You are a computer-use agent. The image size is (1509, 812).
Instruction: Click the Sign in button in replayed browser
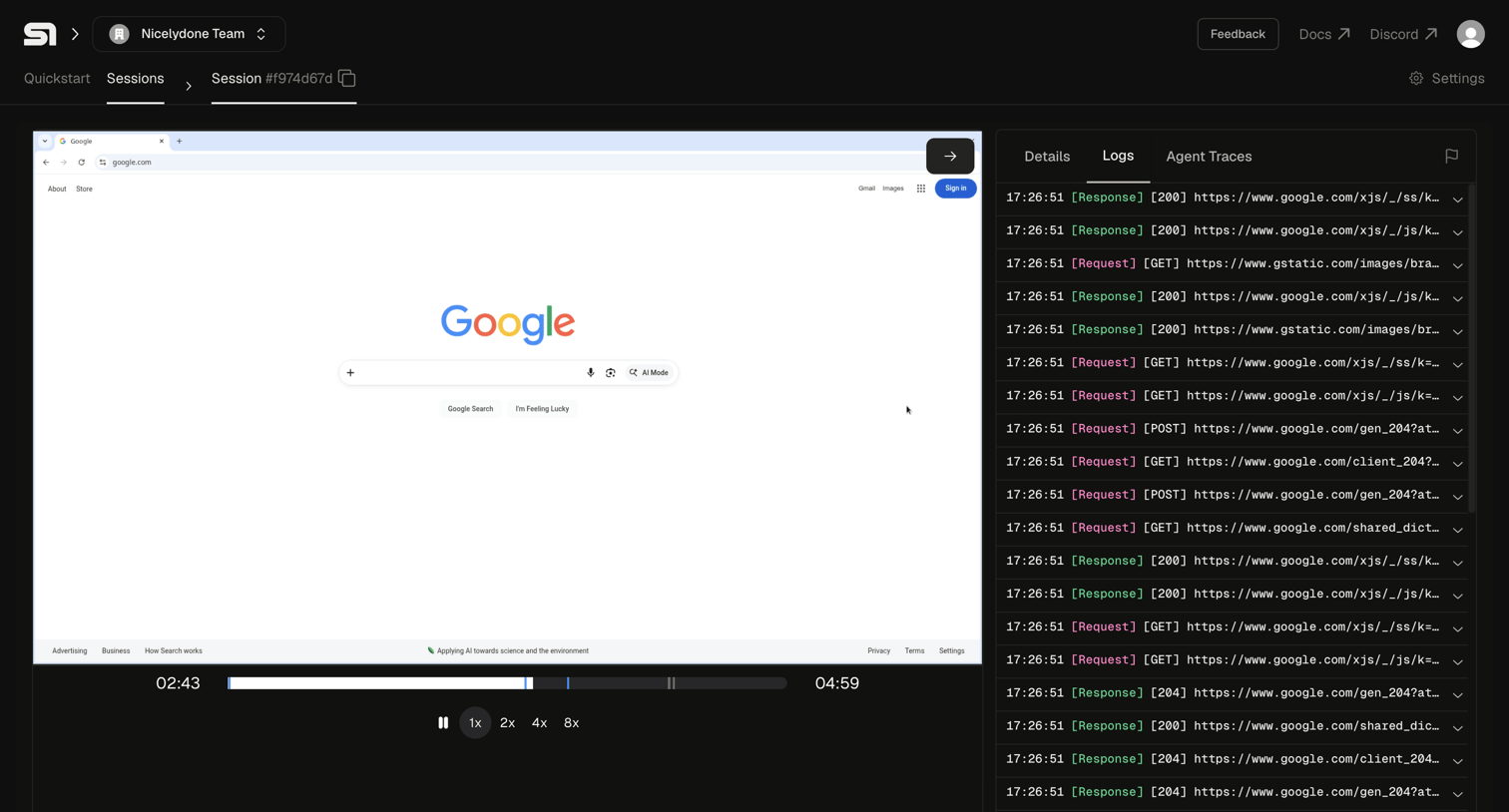pos(955,189)
